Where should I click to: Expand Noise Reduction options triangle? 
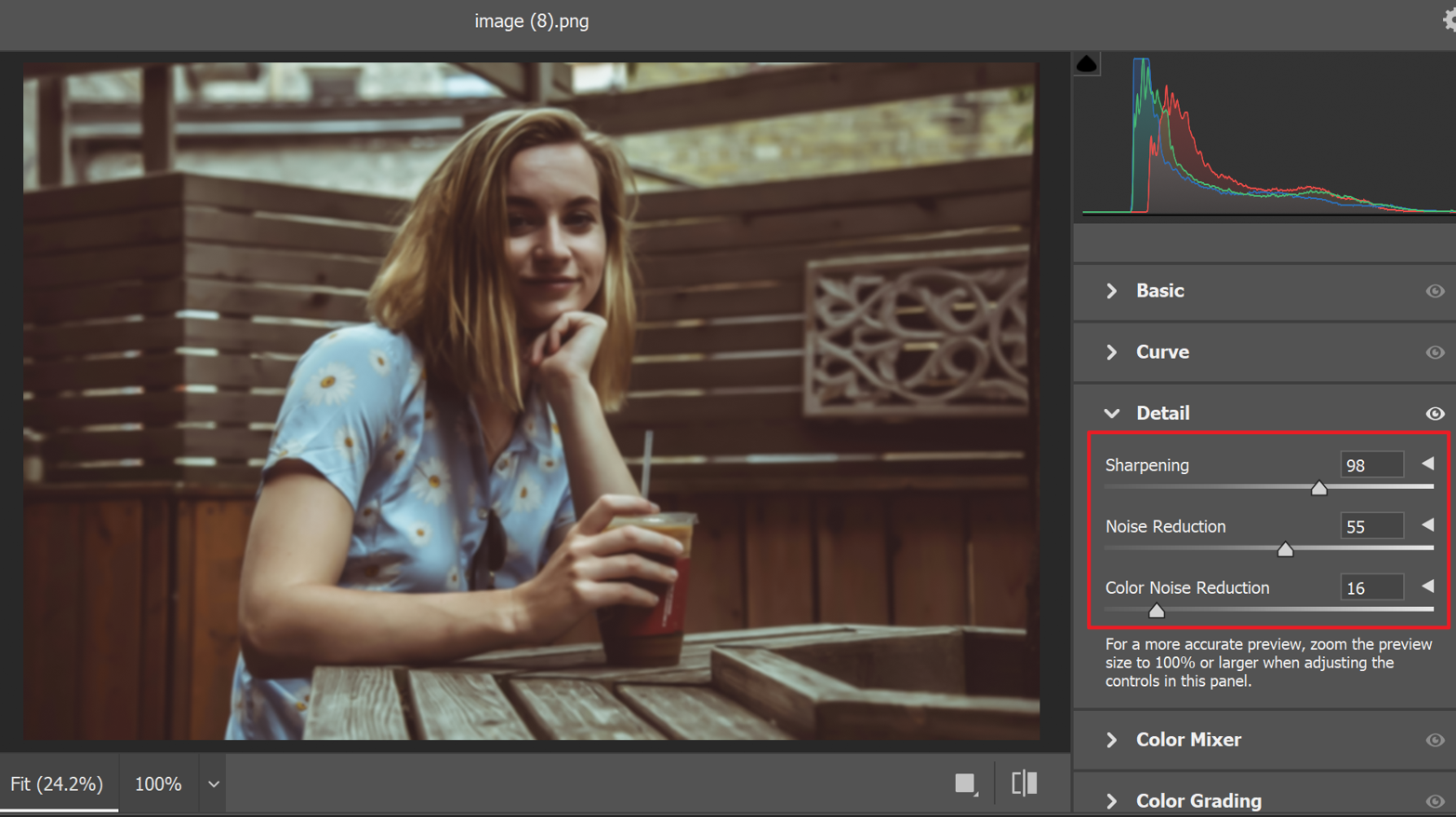1427,525
